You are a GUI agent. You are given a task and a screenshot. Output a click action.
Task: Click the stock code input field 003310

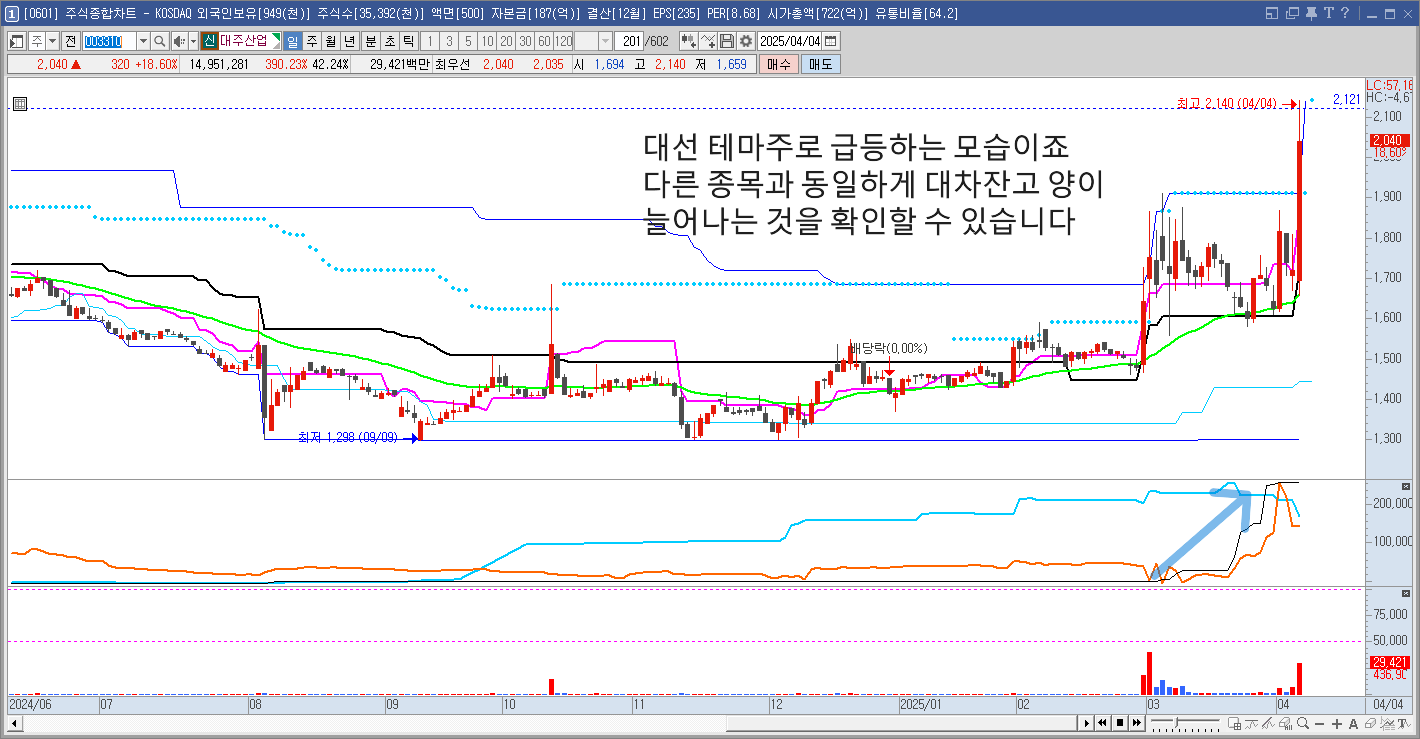tap(109, 41)
